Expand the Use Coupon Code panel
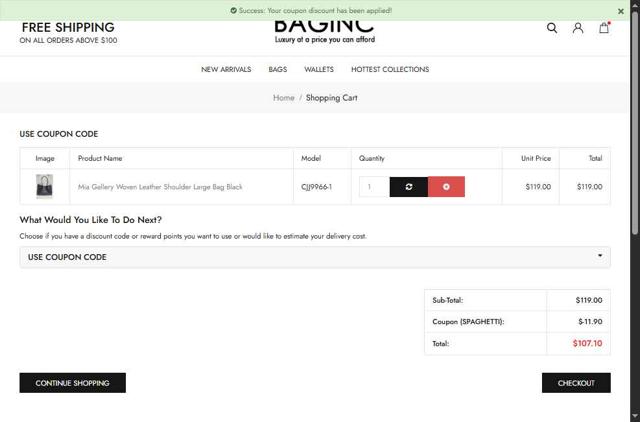 pyautogui.click(x=315, y=257)
